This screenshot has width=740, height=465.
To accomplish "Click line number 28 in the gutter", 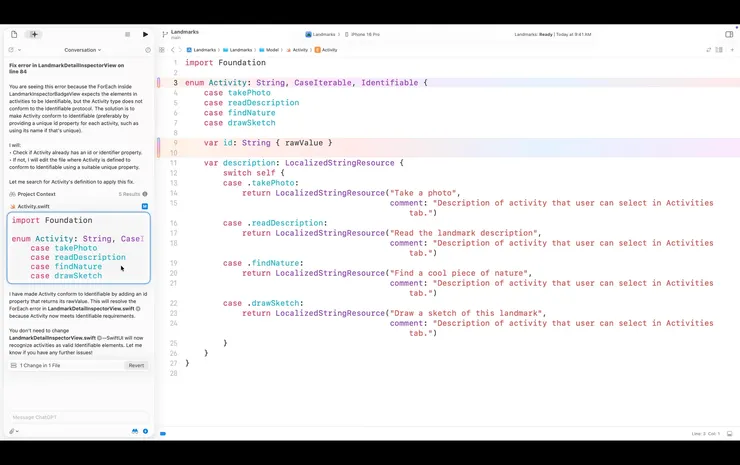I will (174, 373).
